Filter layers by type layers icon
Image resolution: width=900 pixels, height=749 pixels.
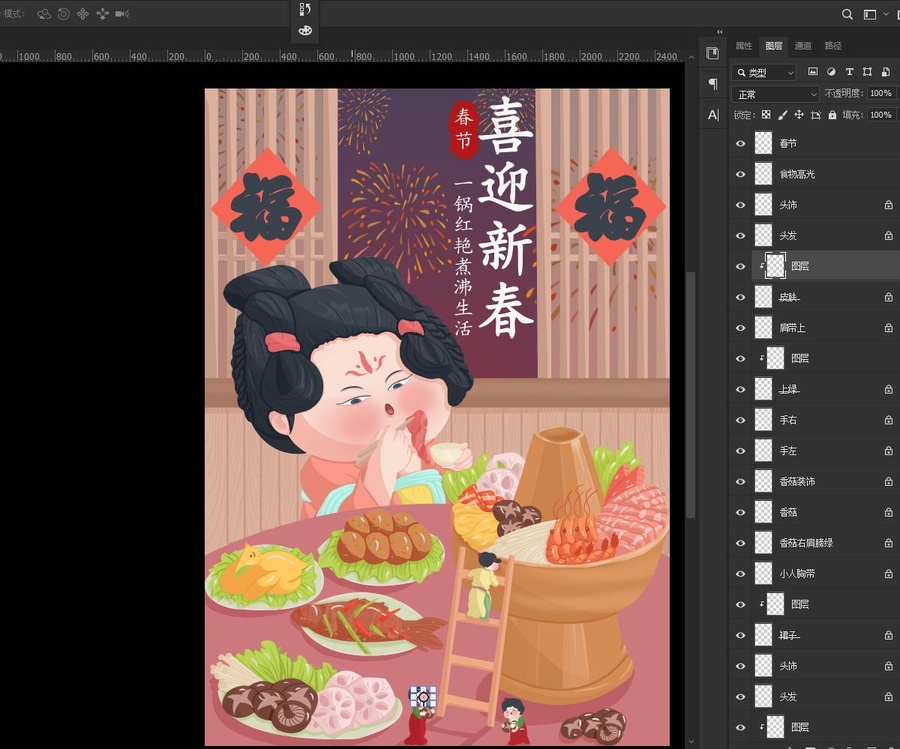pyautogui.click(x=849, y=72)
